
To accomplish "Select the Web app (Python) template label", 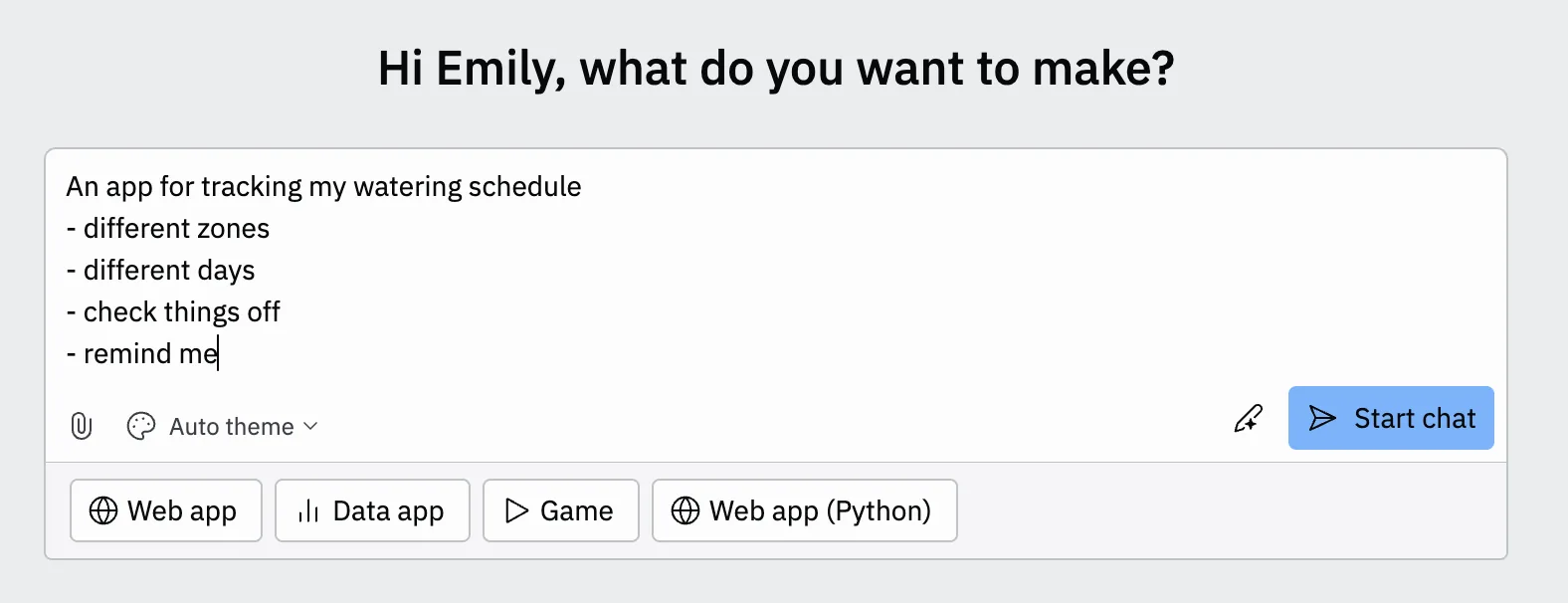I will click(820, 510).
